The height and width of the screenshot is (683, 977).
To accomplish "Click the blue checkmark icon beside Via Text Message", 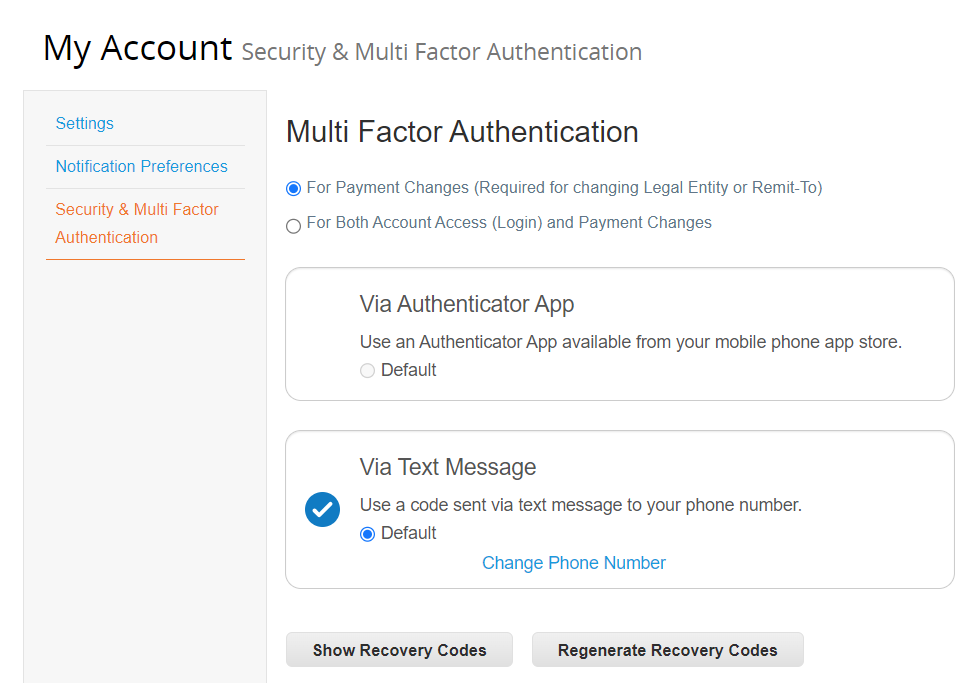I will 322,509.
